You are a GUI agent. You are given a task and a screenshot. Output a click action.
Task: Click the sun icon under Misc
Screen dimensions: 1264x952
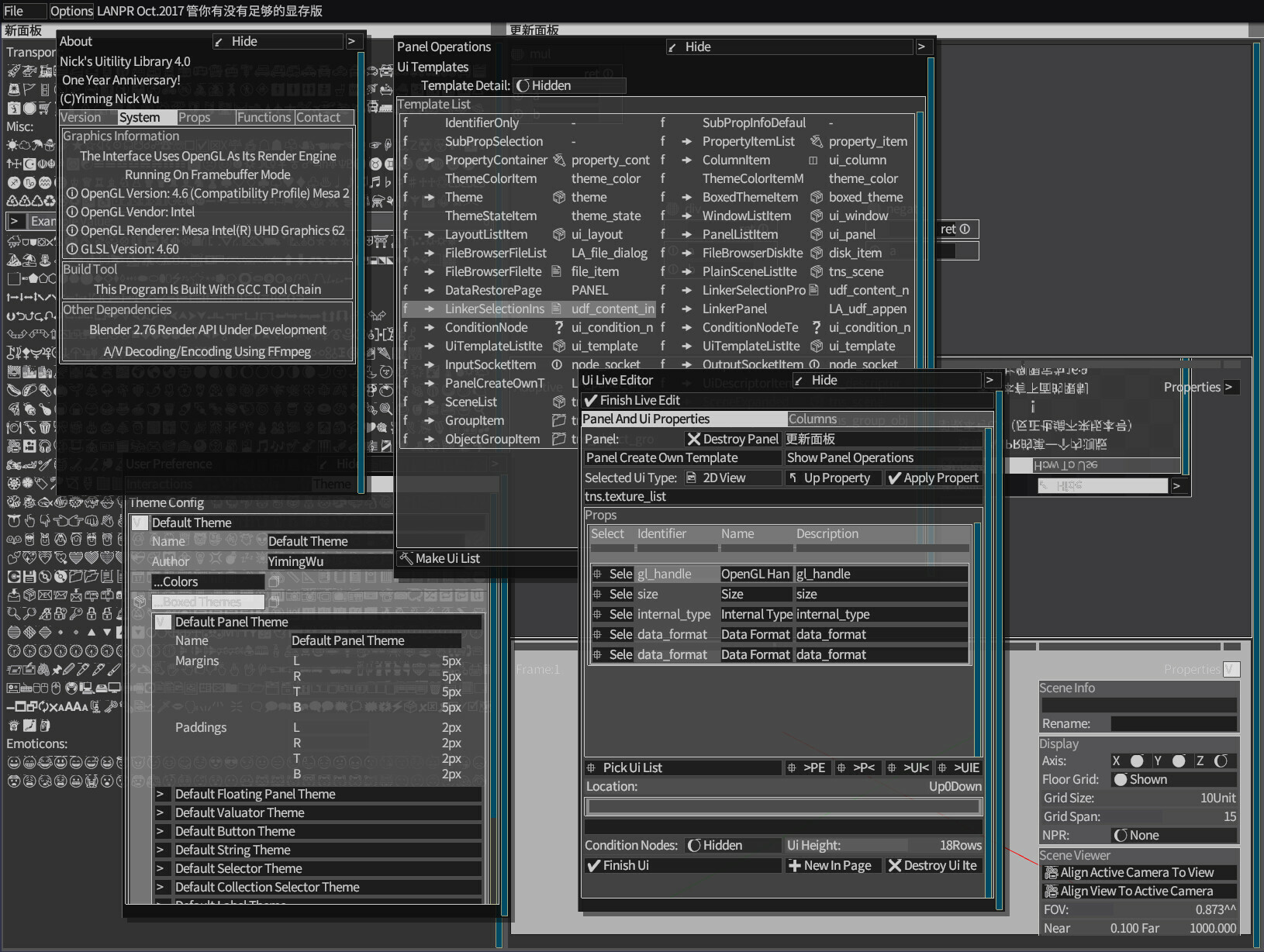coord(13,145)
